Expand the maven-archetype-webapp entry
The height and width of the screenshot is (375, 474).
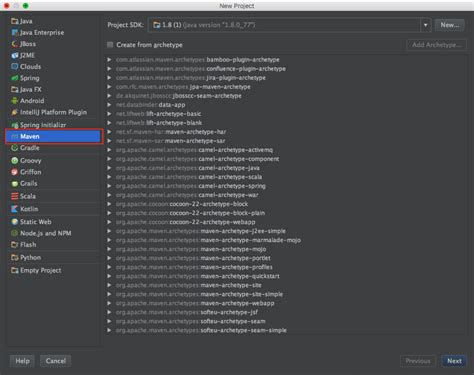click(109, 303)
